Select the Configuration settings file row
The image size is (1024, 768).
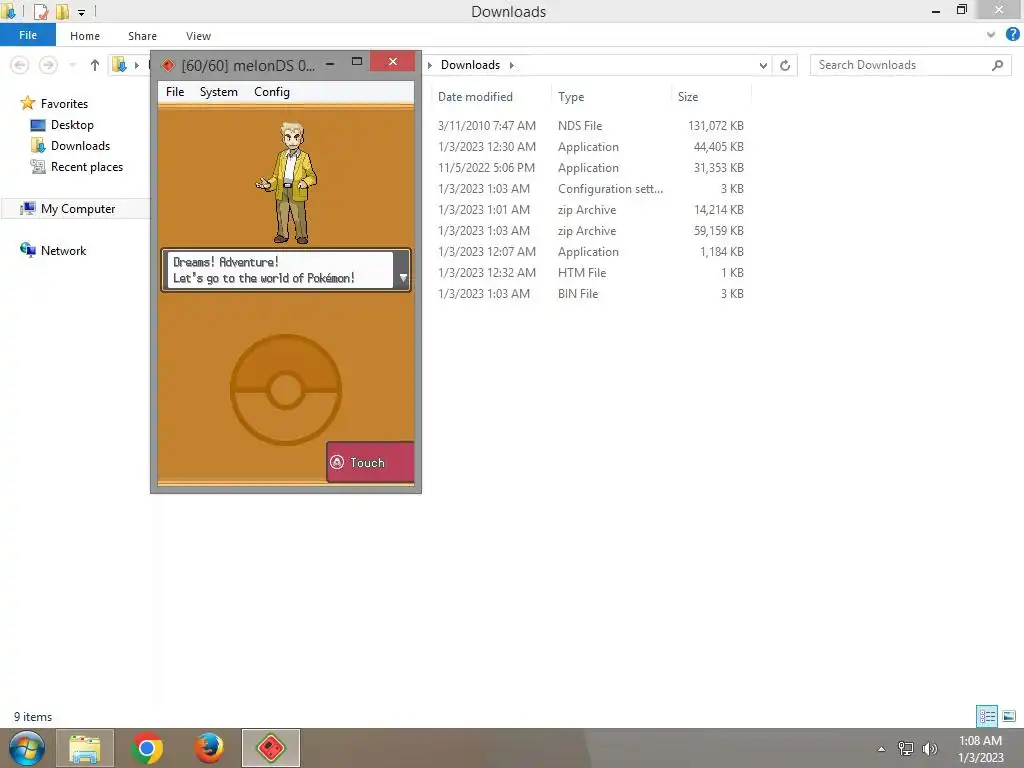(x=591, y=188)
